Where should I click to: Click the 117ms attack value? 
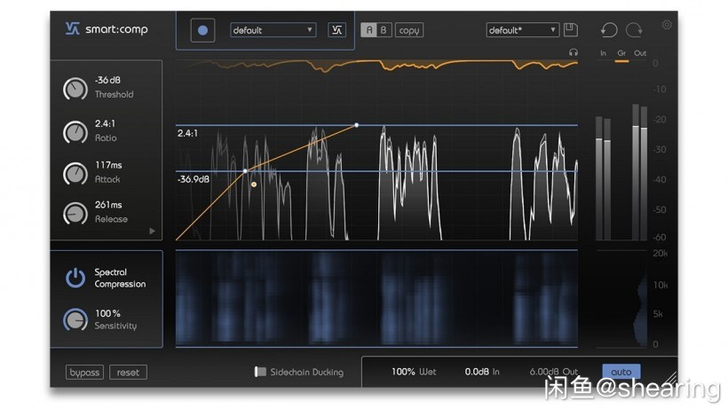pyautogui.click(x=109, y=165)
